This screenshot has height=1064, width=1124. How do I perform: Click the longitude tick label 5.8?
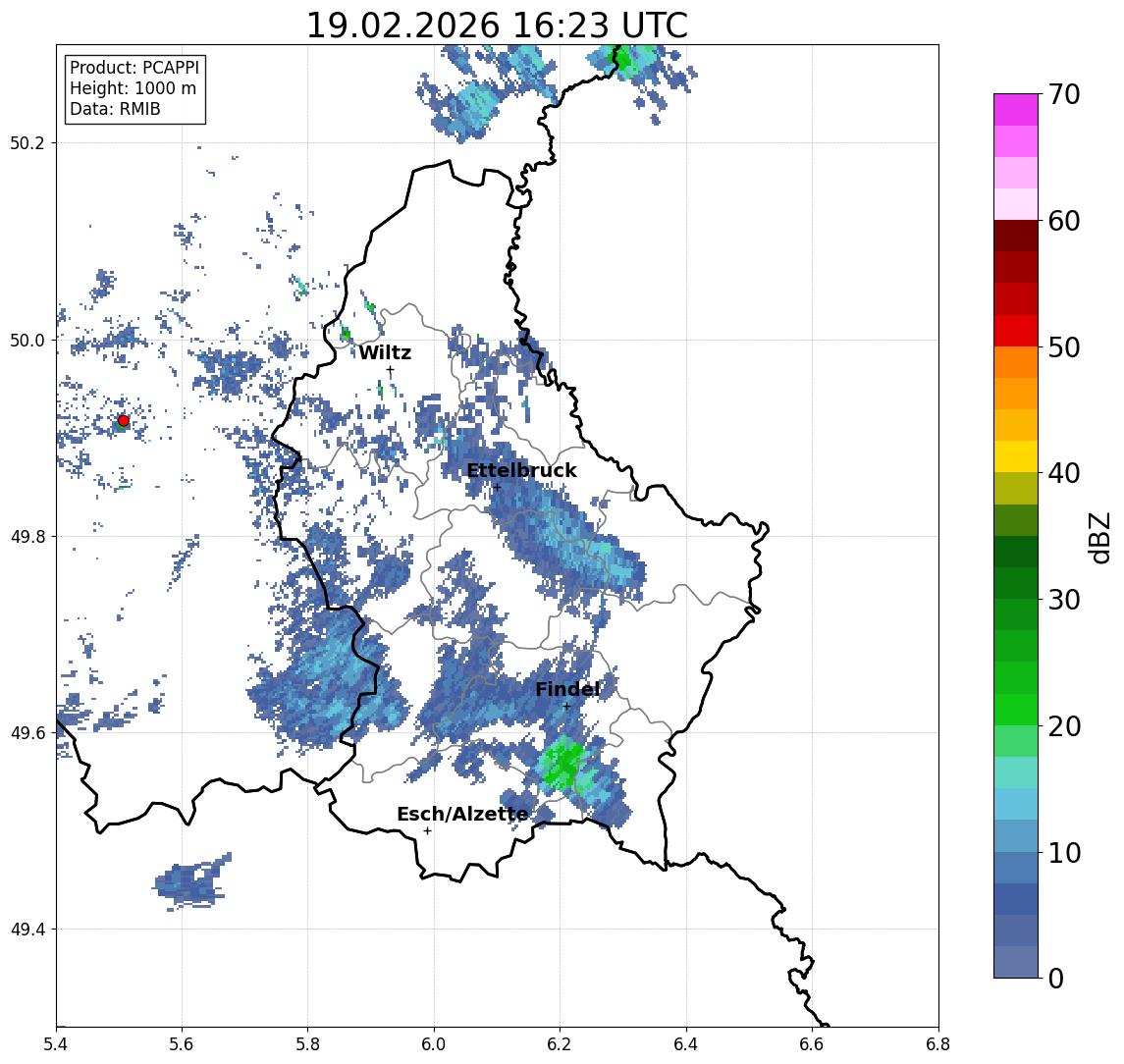coord(307,1044)
